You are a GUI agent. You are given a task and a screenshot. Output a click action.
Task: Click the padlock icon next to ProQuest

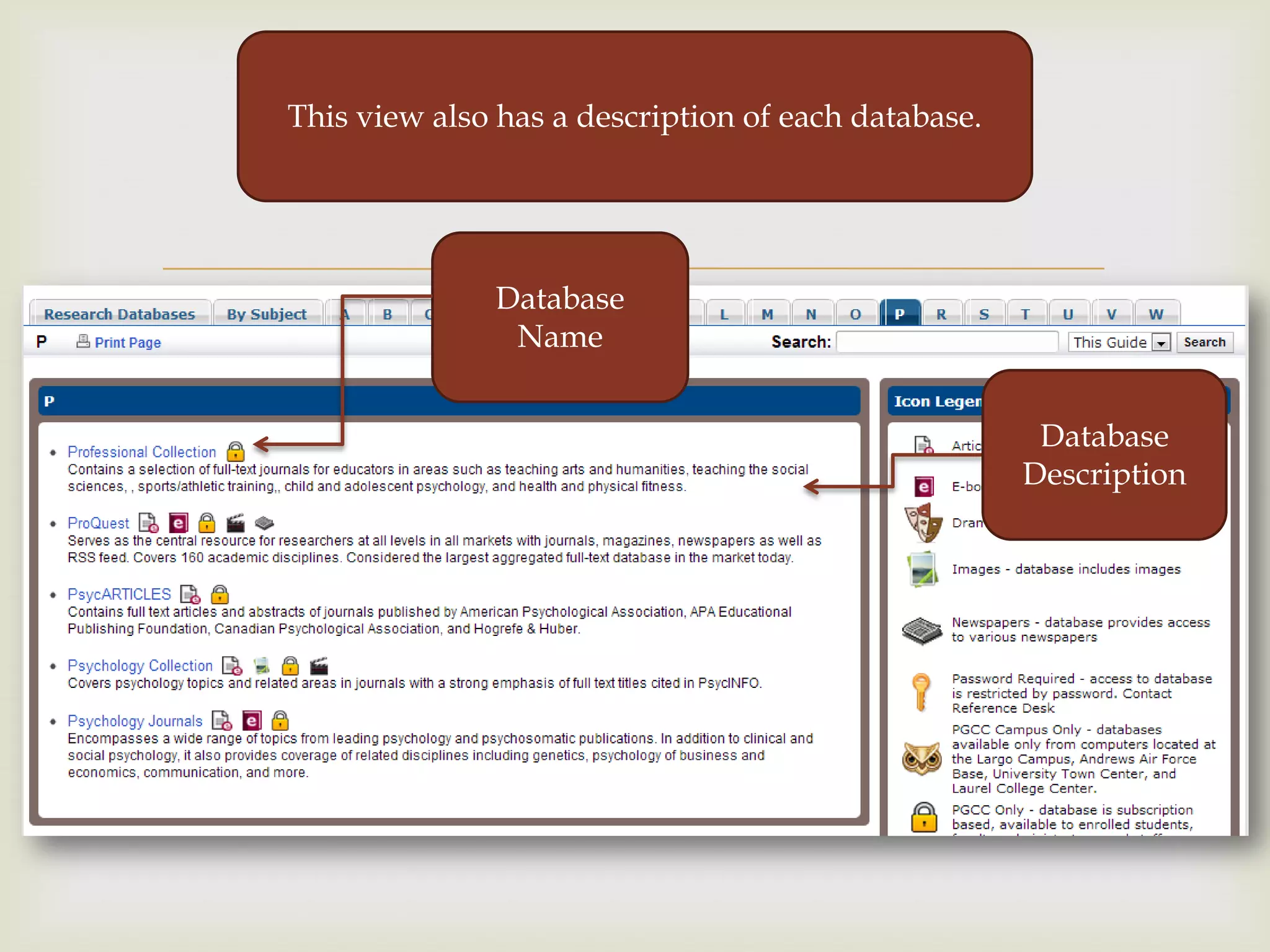click(x=206, y=522)
